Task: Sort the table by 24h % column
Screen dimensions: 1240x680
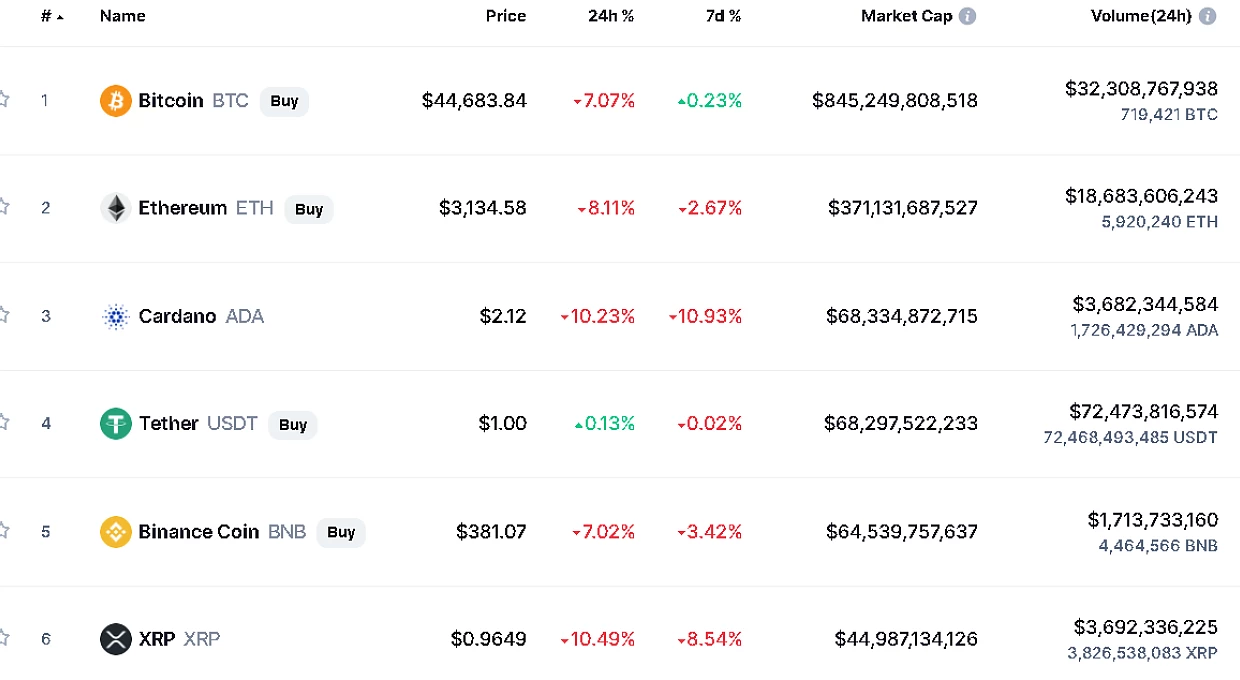Action: click(x=611, y=16)
